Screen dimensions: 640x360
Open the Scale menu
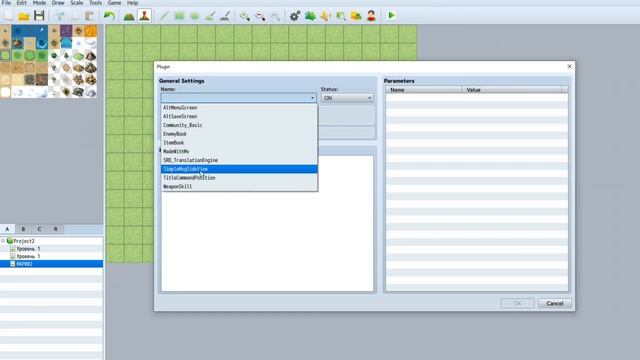point(77,3)
